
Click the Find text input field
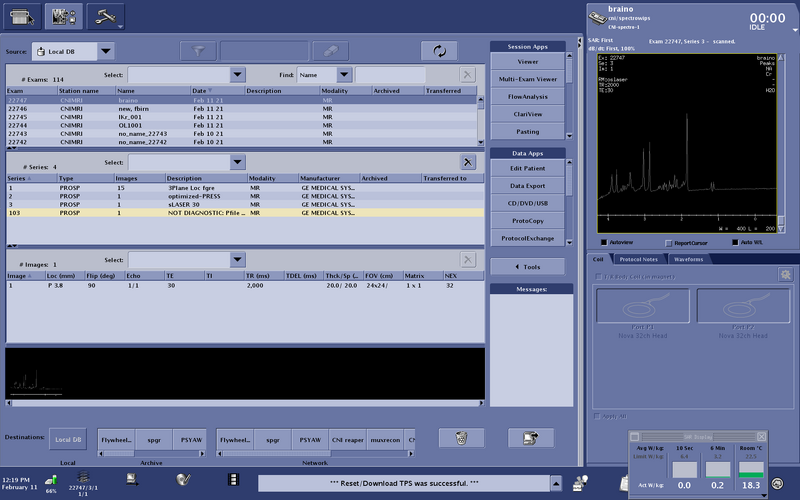tap(390, 75)
